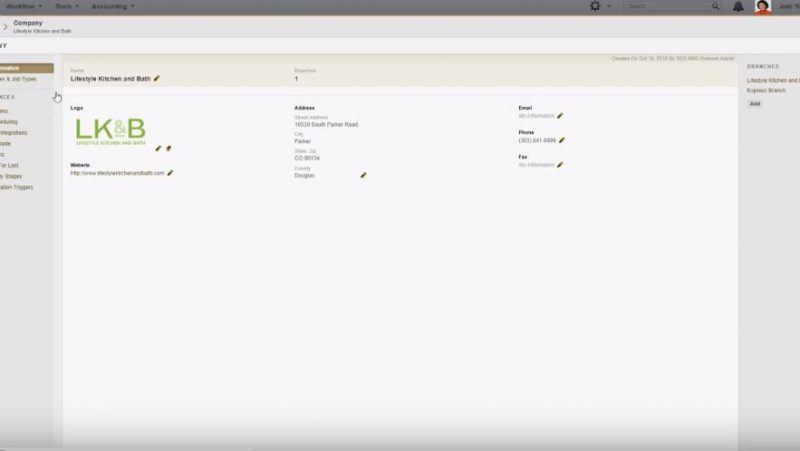Open the Express Branch link
800x451 pixels.
[x=765, y=90]
